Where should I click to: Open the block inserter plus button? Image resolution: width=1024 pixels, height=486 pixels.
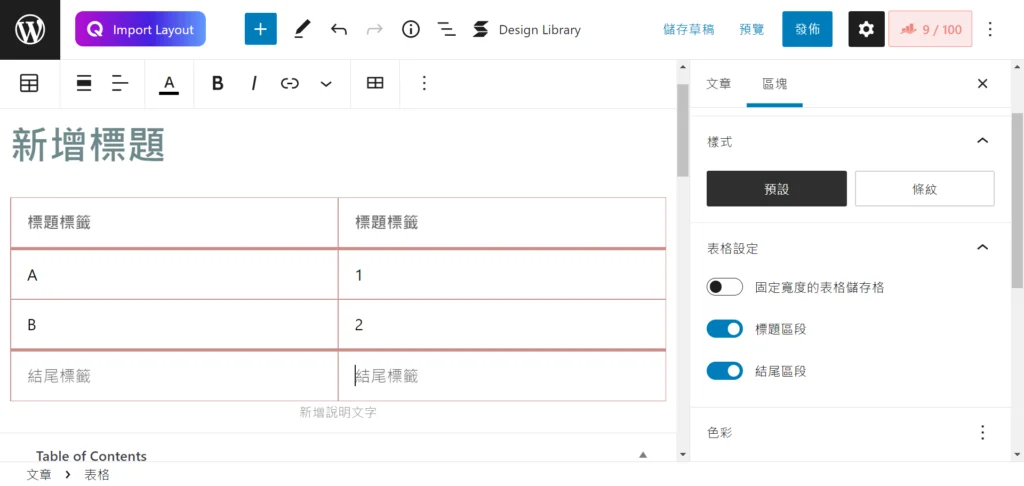[261, 29]
